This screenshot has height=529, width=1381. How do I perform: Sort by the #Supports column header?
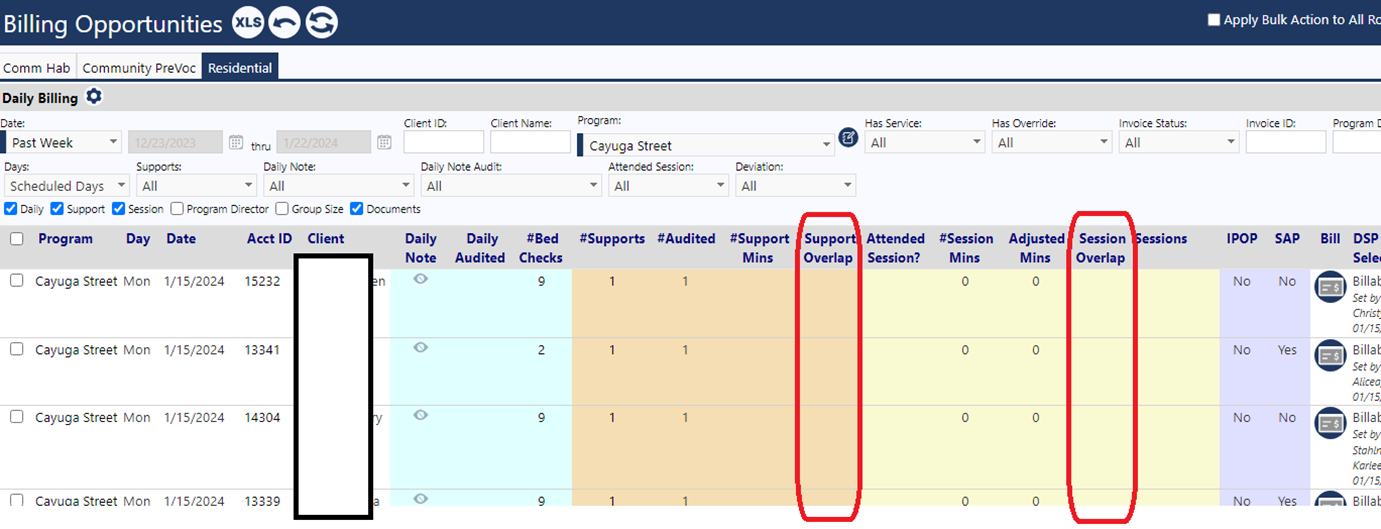(612, 239)
